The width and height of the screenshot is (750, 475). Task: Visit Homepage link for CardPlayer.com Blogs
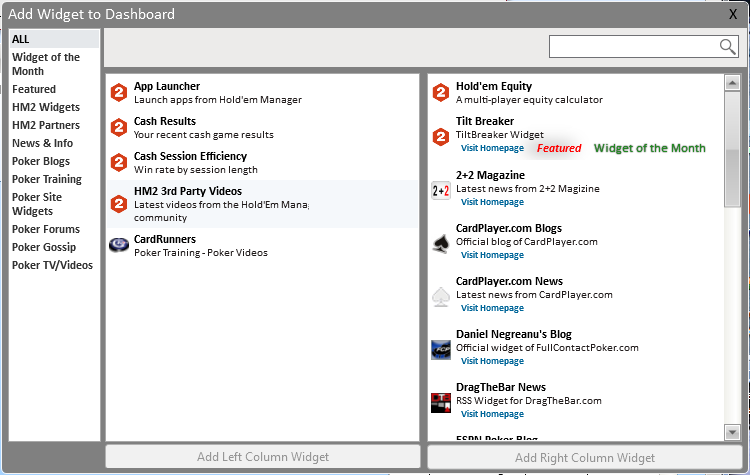pyautogui.click(x=492, y=255)
